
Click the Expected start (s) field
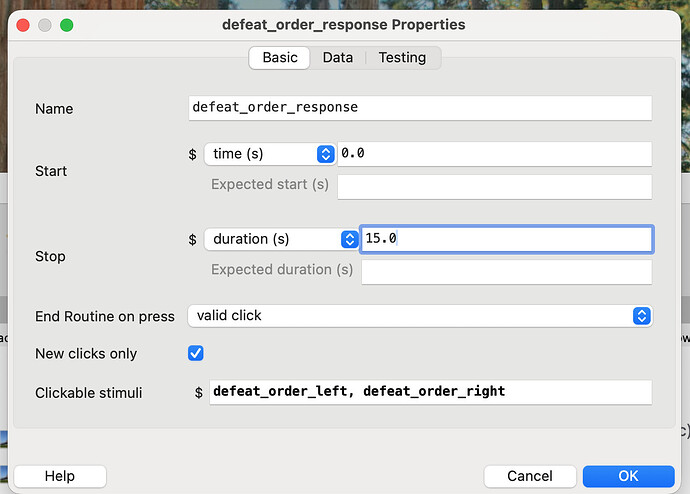(x=495, y=187)
